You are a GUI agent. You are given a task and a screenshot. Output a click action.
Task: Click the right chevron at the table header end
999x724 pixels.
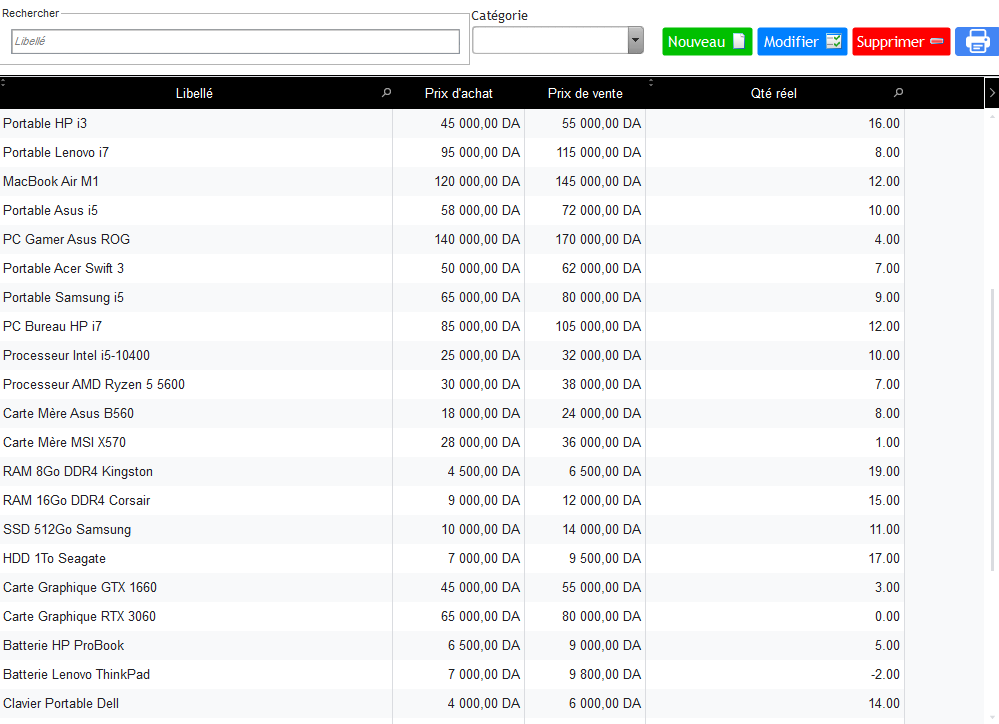click(x=991, y=93)
